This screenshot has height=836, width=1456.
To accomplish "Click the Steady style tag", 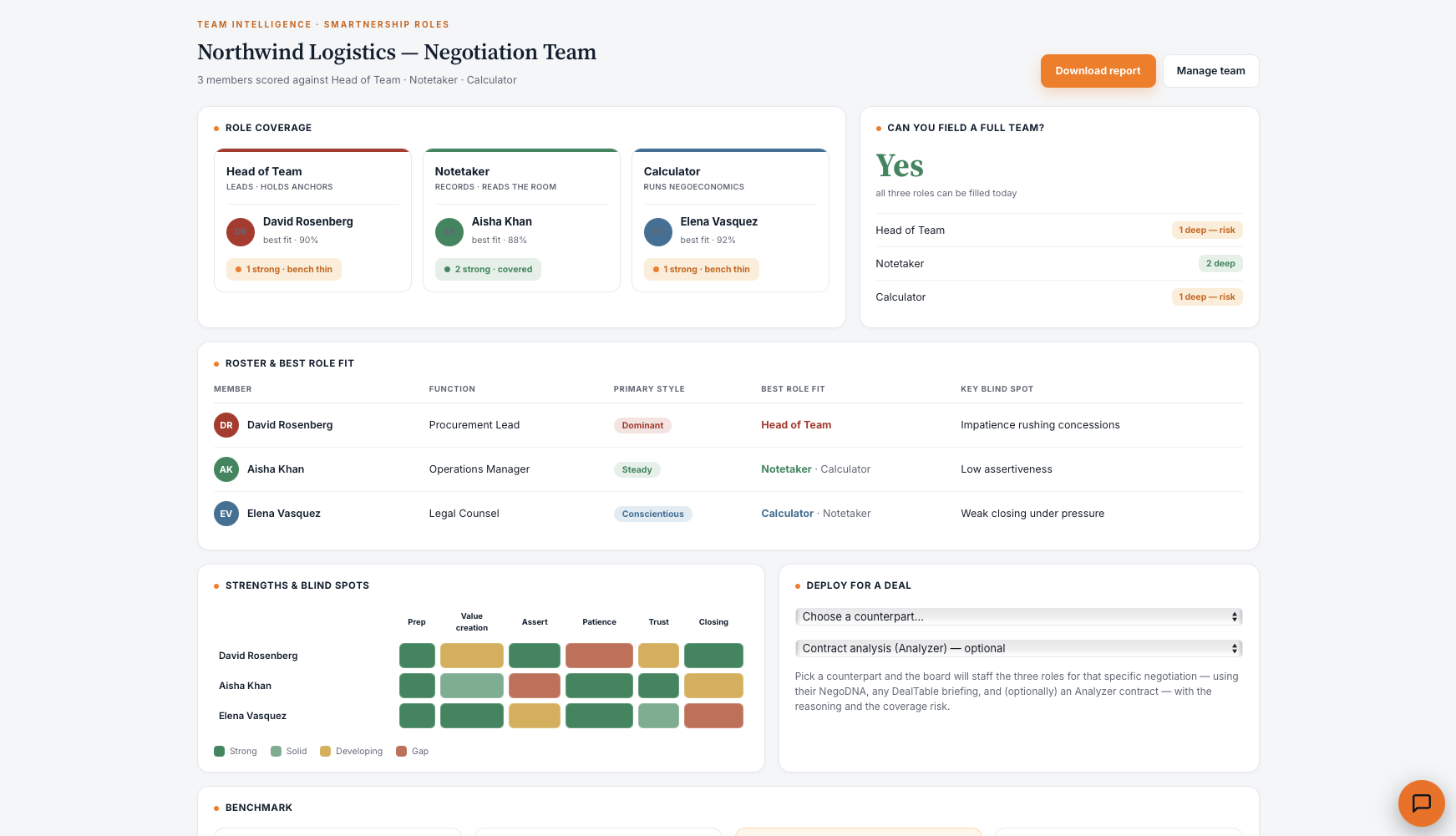I will click(x=637, y=469).
